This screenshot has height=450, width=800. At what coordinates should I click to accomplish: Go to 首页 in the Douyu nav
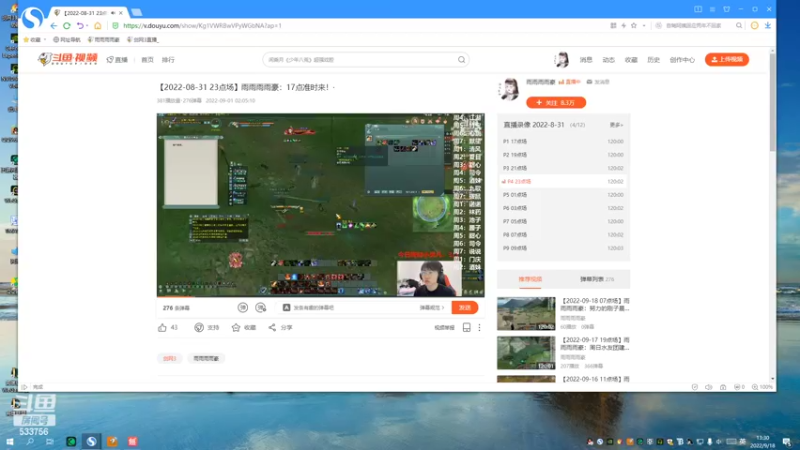(x=147, y=60)
